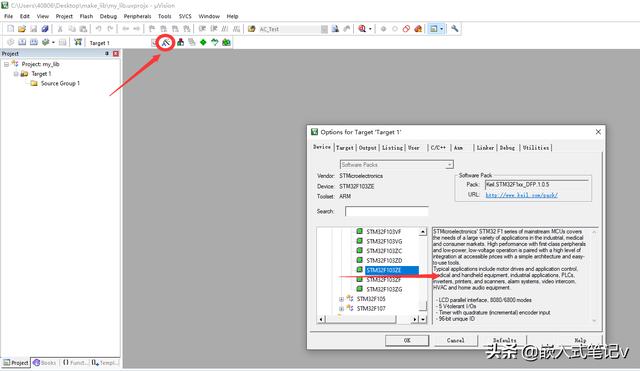
Task: Expand the debug session dropdown arrow
Action: (x=370, y=29)
